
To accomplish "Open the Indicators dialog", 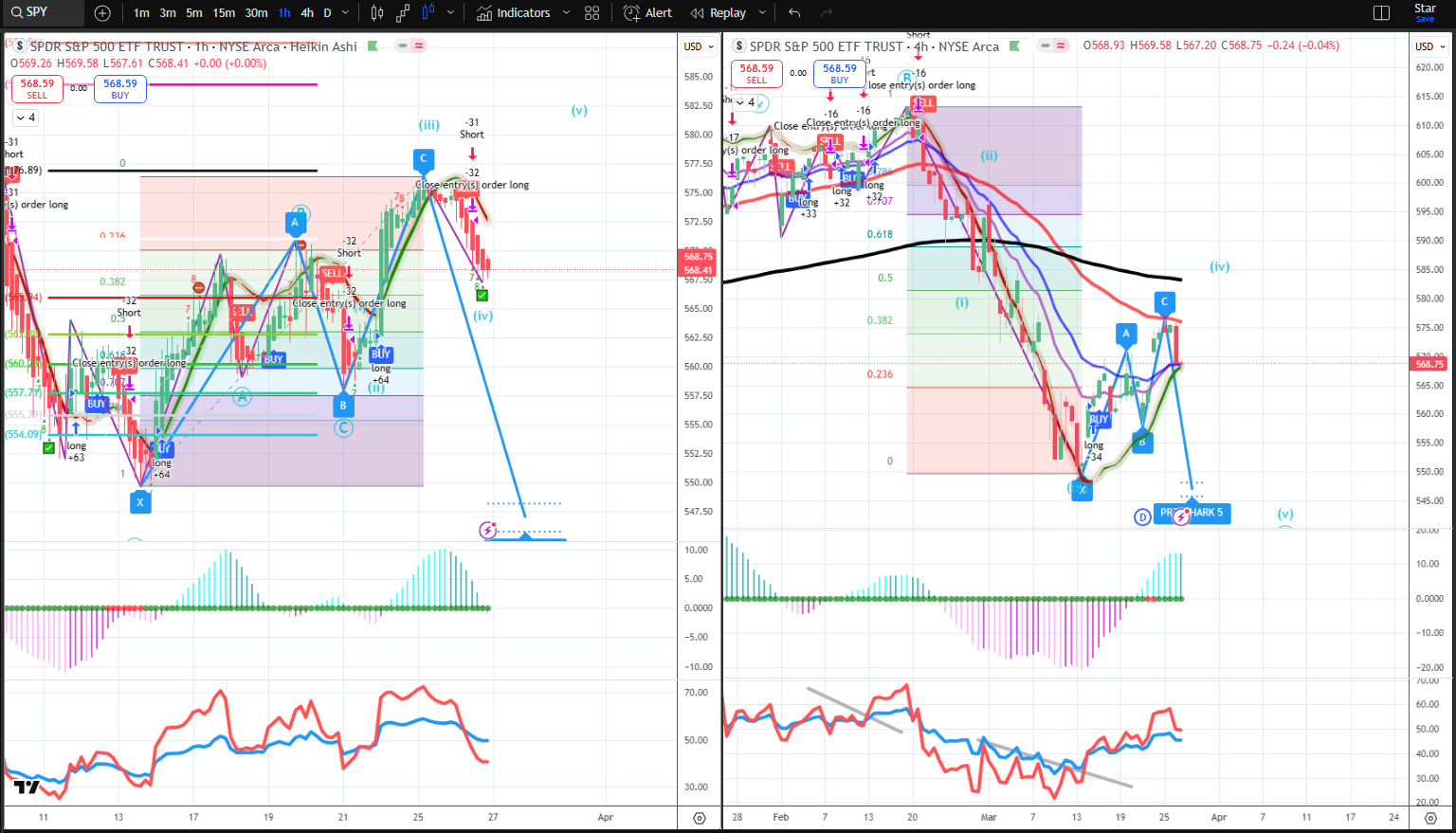I will click(514, 13).
